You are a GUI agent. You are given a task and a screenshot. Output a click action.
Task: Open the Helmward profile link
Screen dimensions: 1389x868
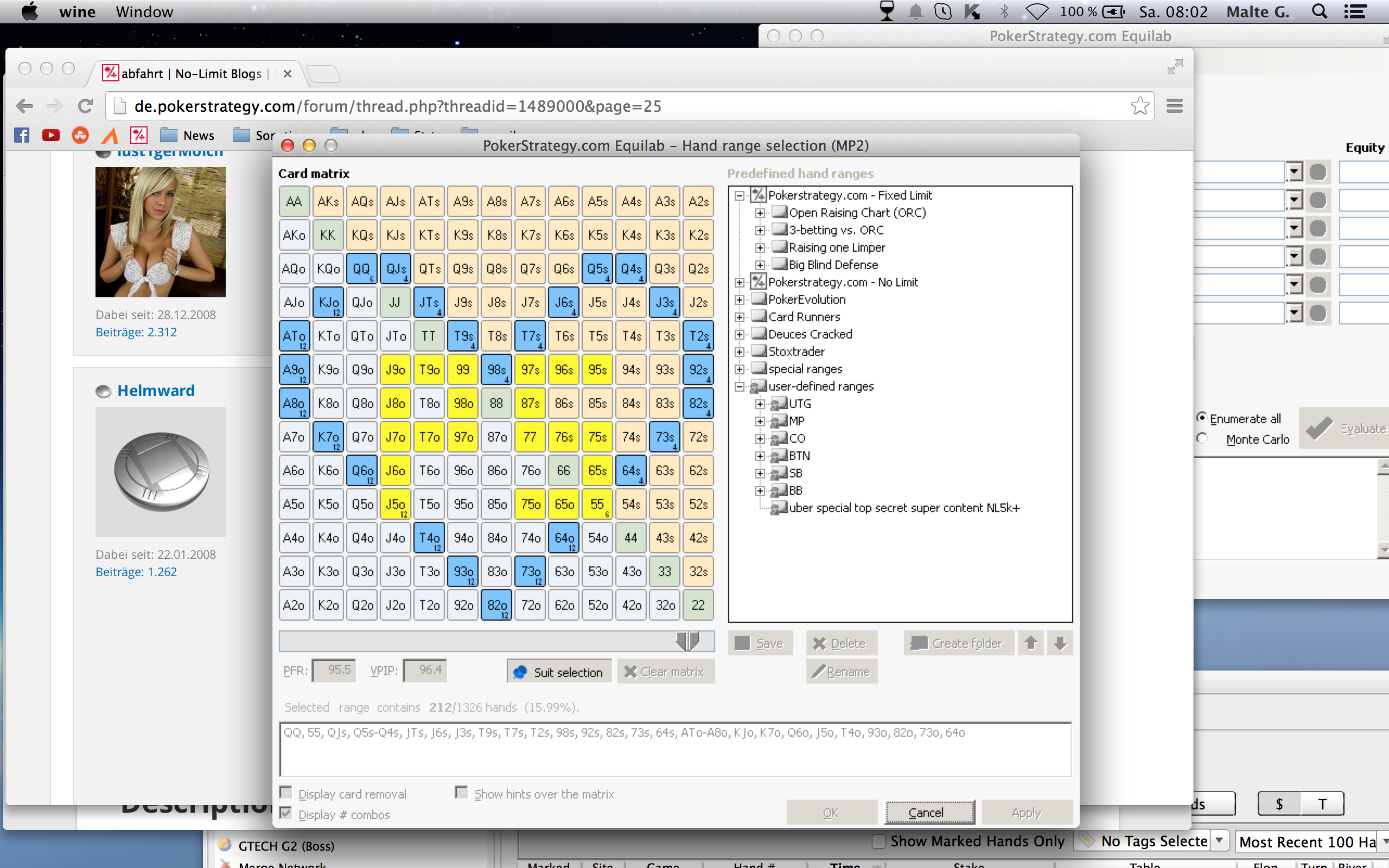(x=156, y=391)
